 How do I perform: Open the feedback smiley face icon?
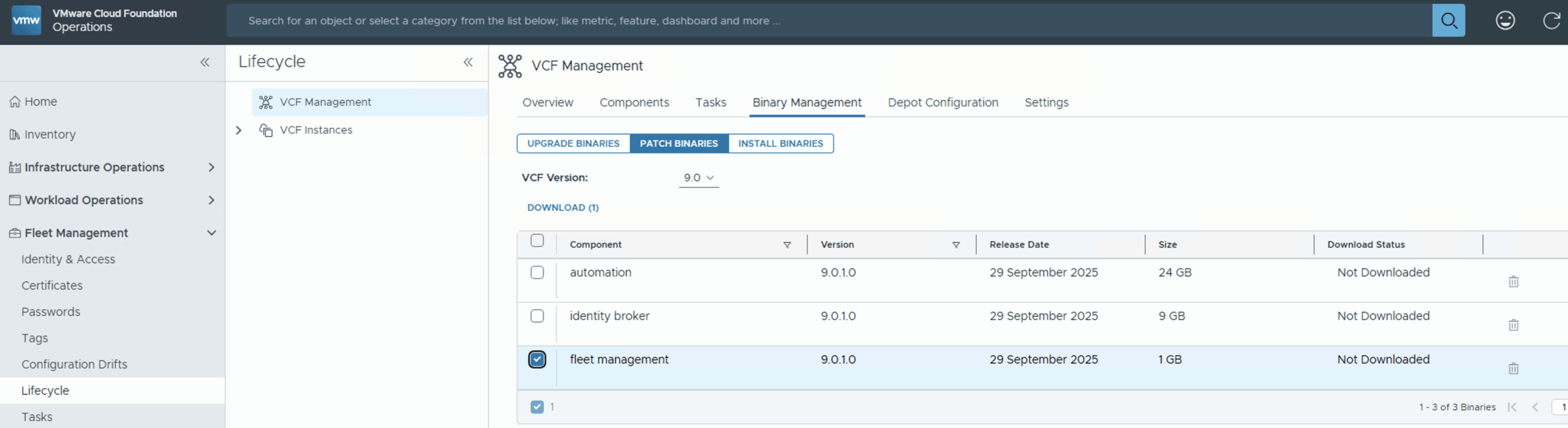[1505, 21]
